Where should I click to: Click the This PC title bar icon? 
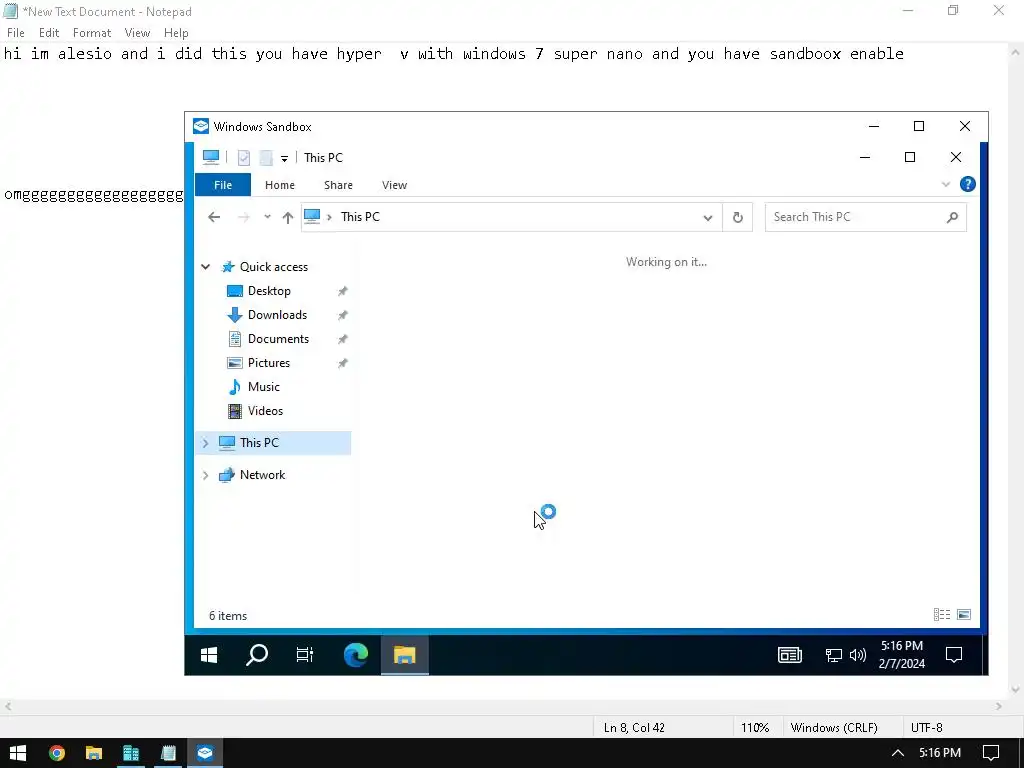[211, 157]
